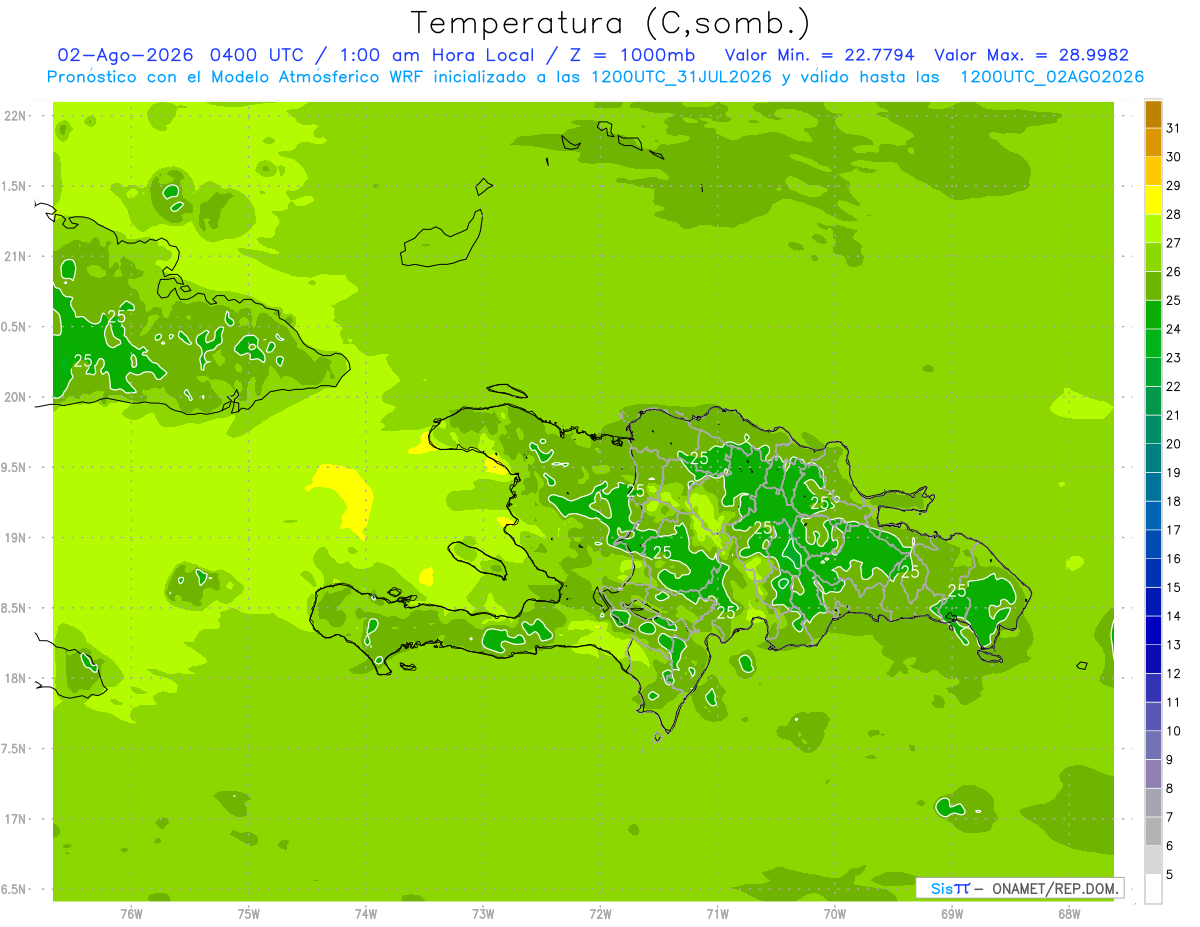Click the "Valor Min. = 22.7794" value
The height and width of the screenshot is (927, 1200).
[x=819, y=55]
